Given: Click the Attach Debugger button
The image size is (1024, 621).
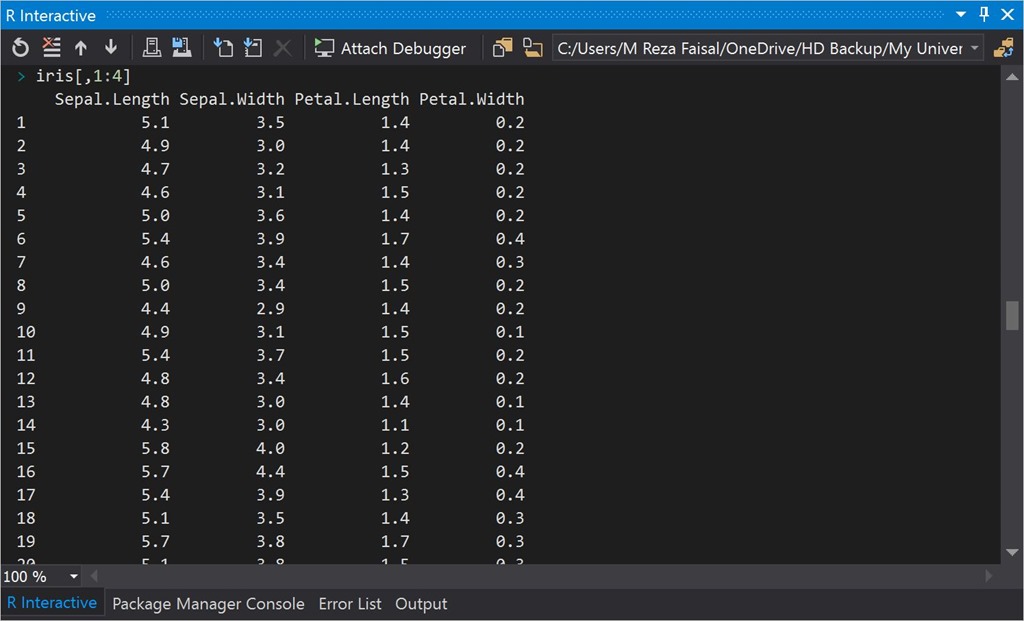Looking at the screenshot, I should coord(390,48).
